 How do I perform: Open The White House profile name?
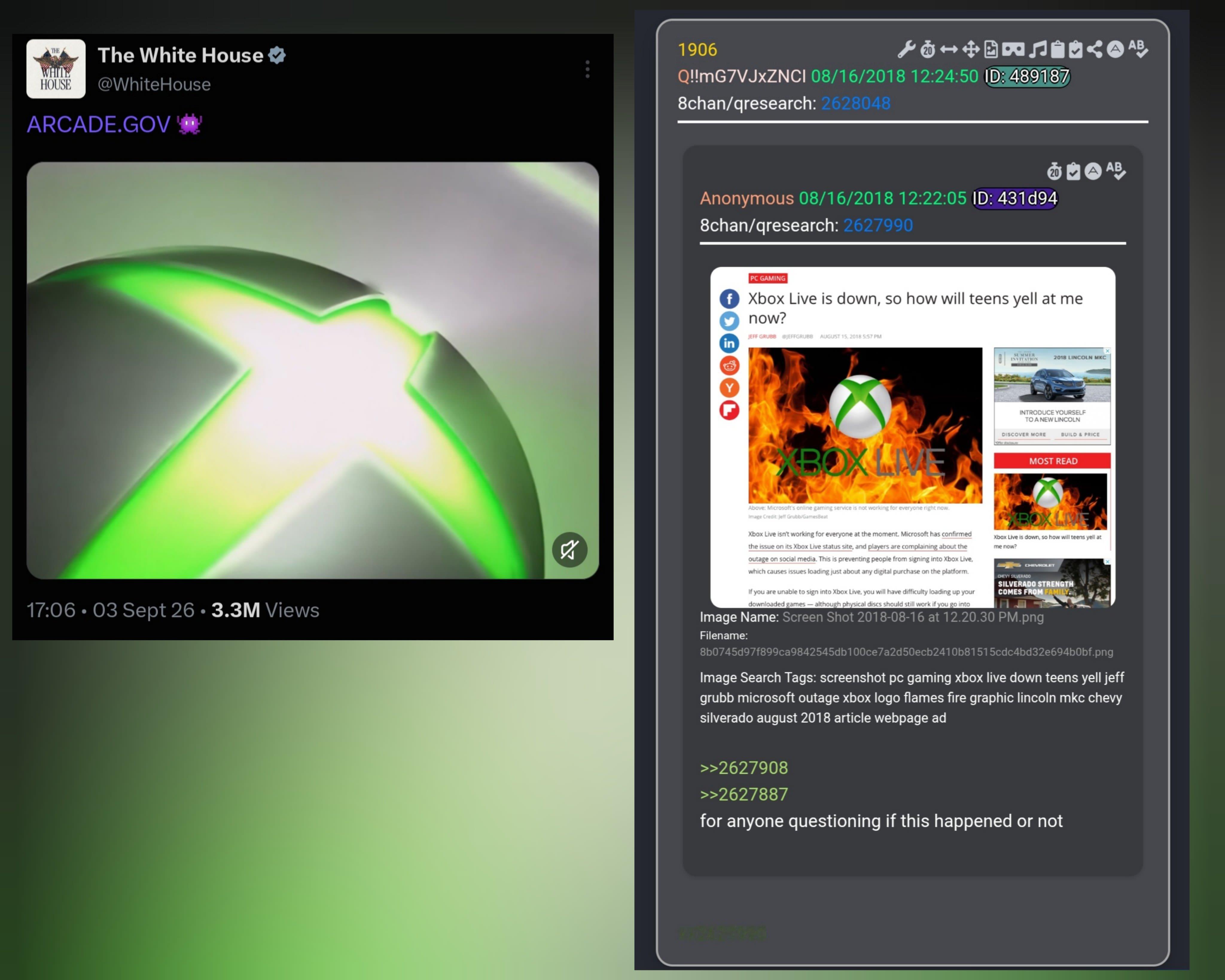[x=180, y=55]
